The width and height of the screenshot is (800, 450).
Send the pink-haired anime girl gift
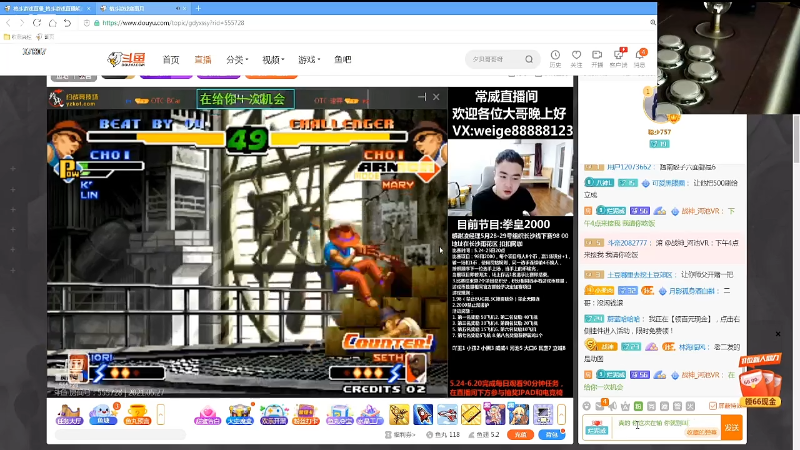(x=495, y=414)
